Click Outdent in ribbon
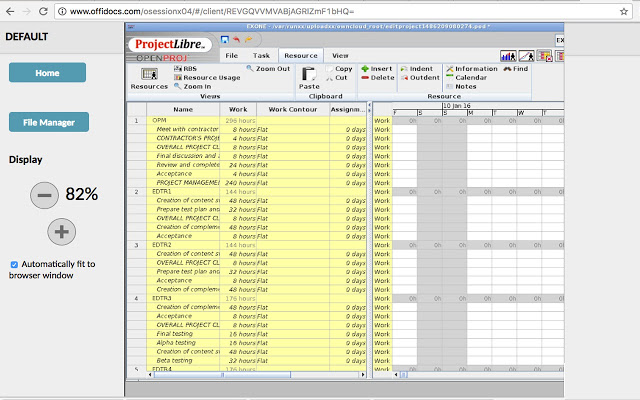The width and height of the screenshot is (640, 400). pos(420,78)
